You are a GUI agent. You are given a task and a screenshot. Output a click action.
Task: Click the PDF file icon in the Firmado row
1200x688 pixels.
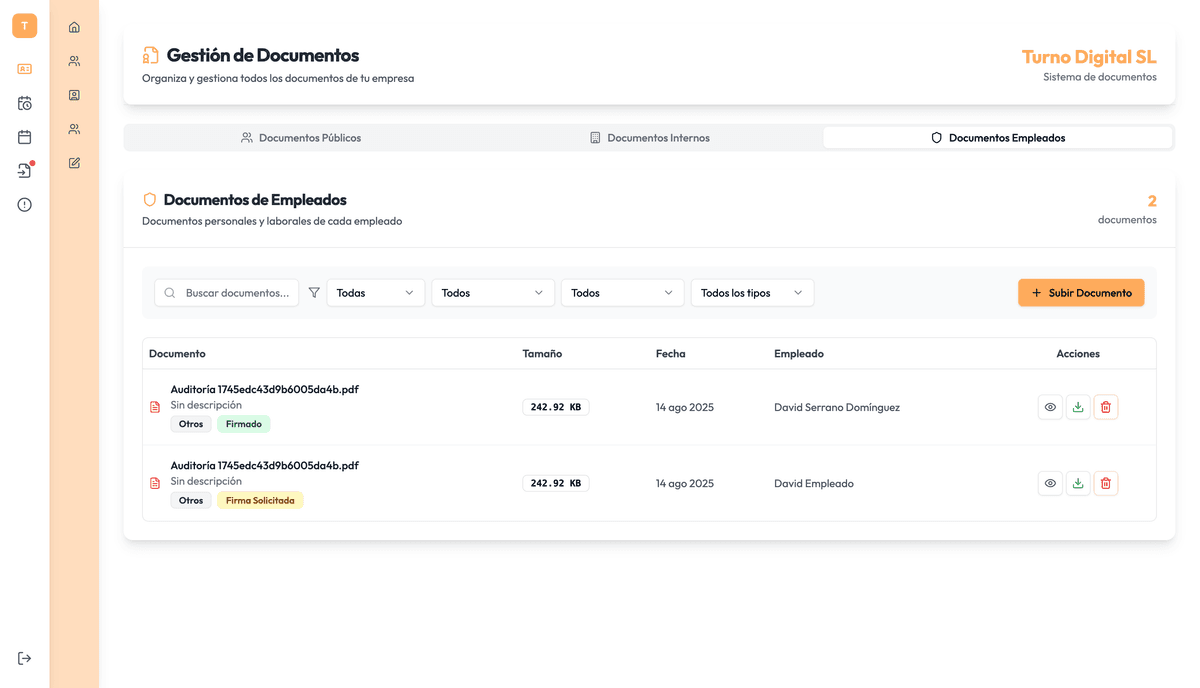(155, 407)
